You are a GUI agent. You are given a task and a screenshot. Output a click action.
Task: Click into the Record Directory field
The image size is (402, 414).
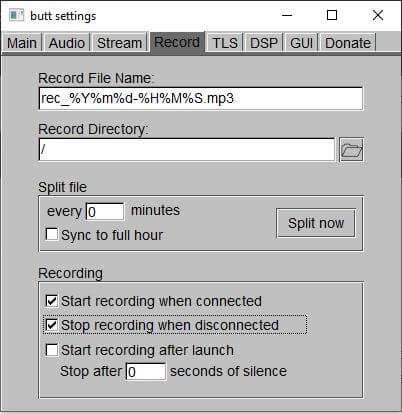pyautogui.click(x=187, y=149)
